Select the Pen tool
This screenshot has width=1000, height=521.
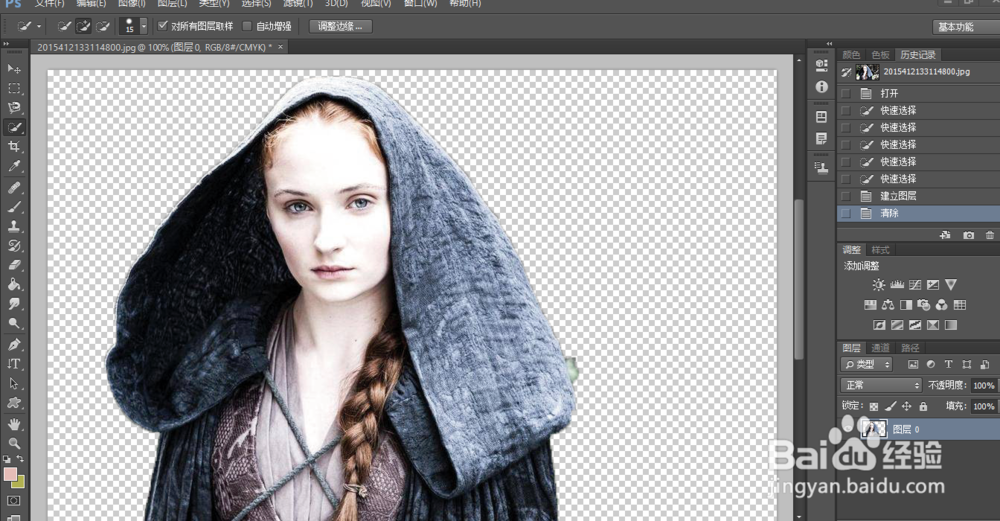pyautogui.click(x=14, y=344)
